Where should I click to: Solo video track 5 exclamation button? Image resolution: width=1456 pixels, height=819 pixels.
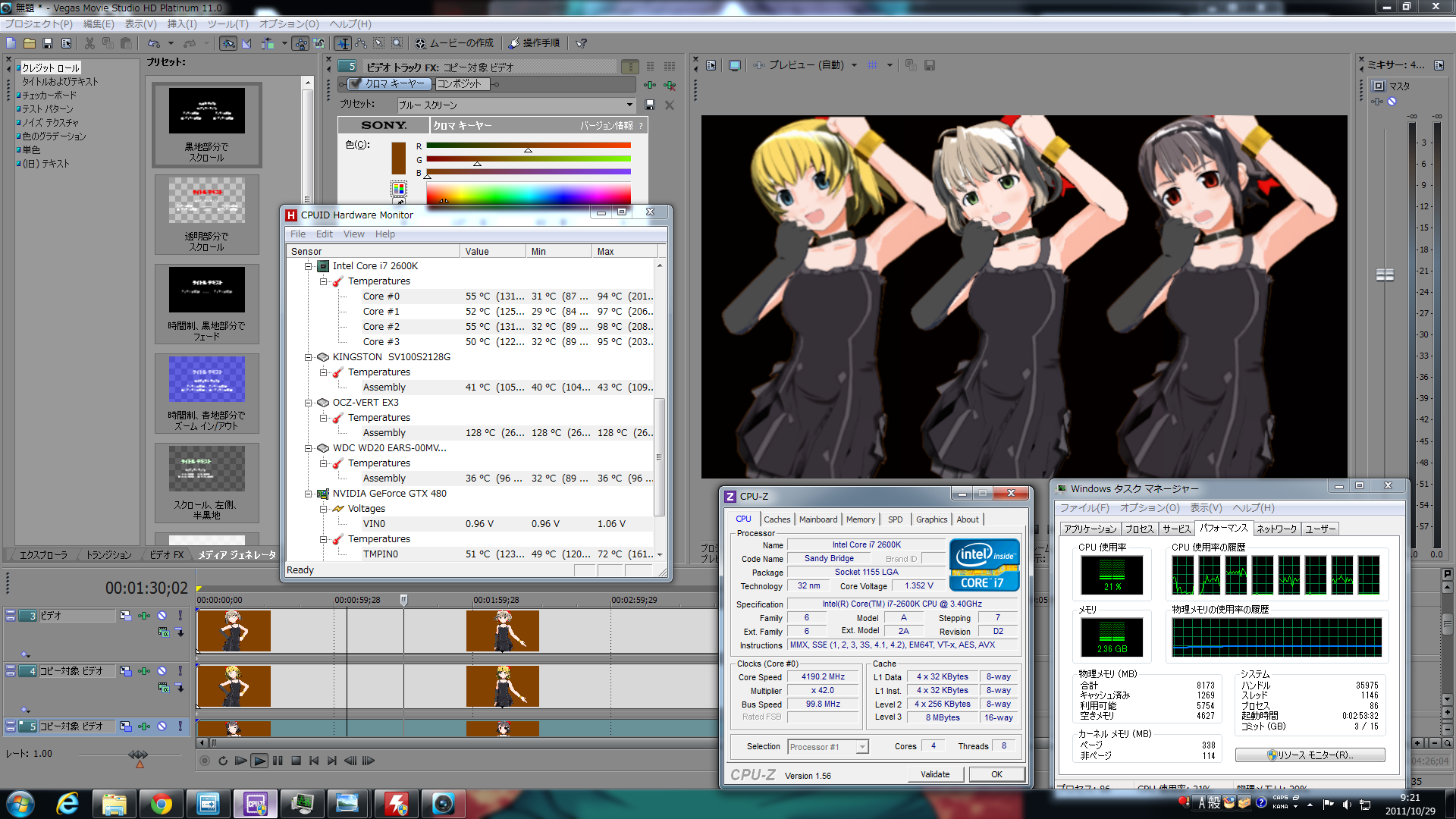180,726
